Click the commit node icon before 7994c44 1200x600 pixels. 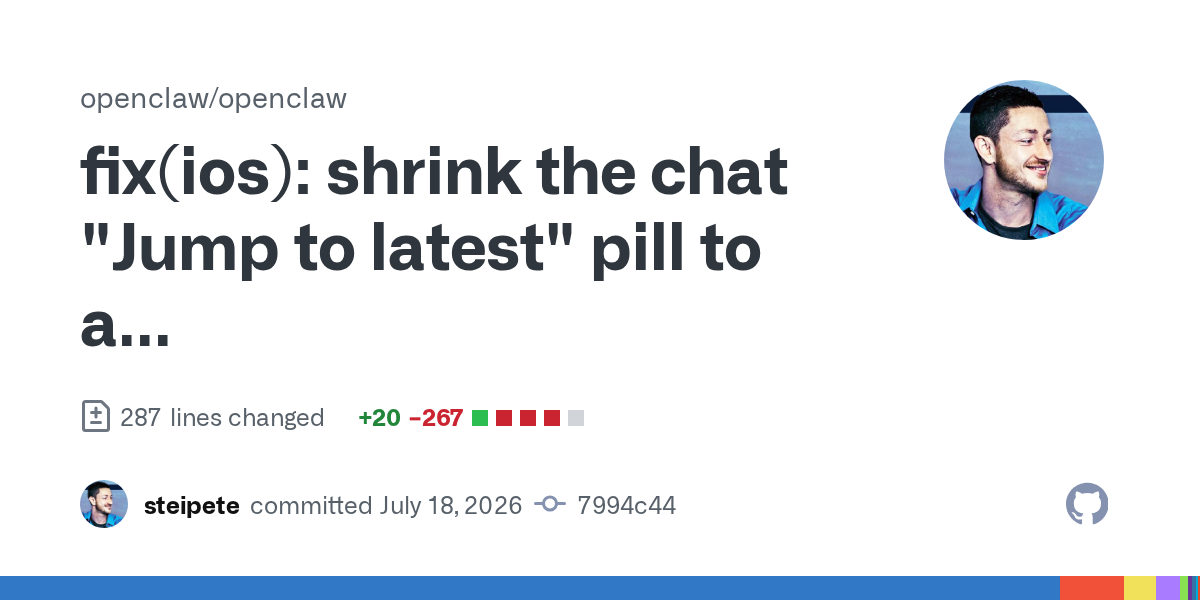pos(550,505)
